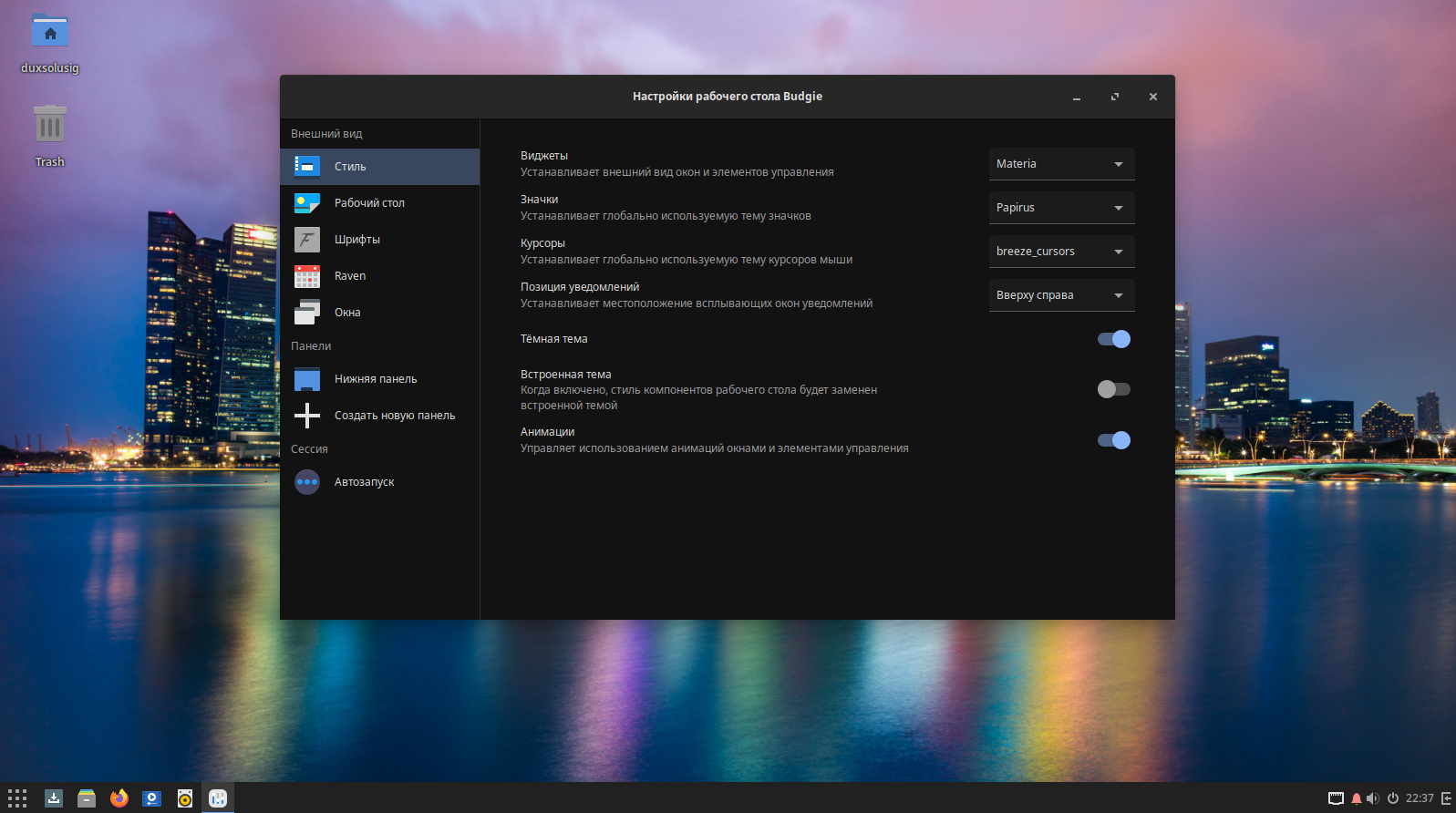
Task: Open the Вверху справа notification position dropdown
Action: 1061,295
